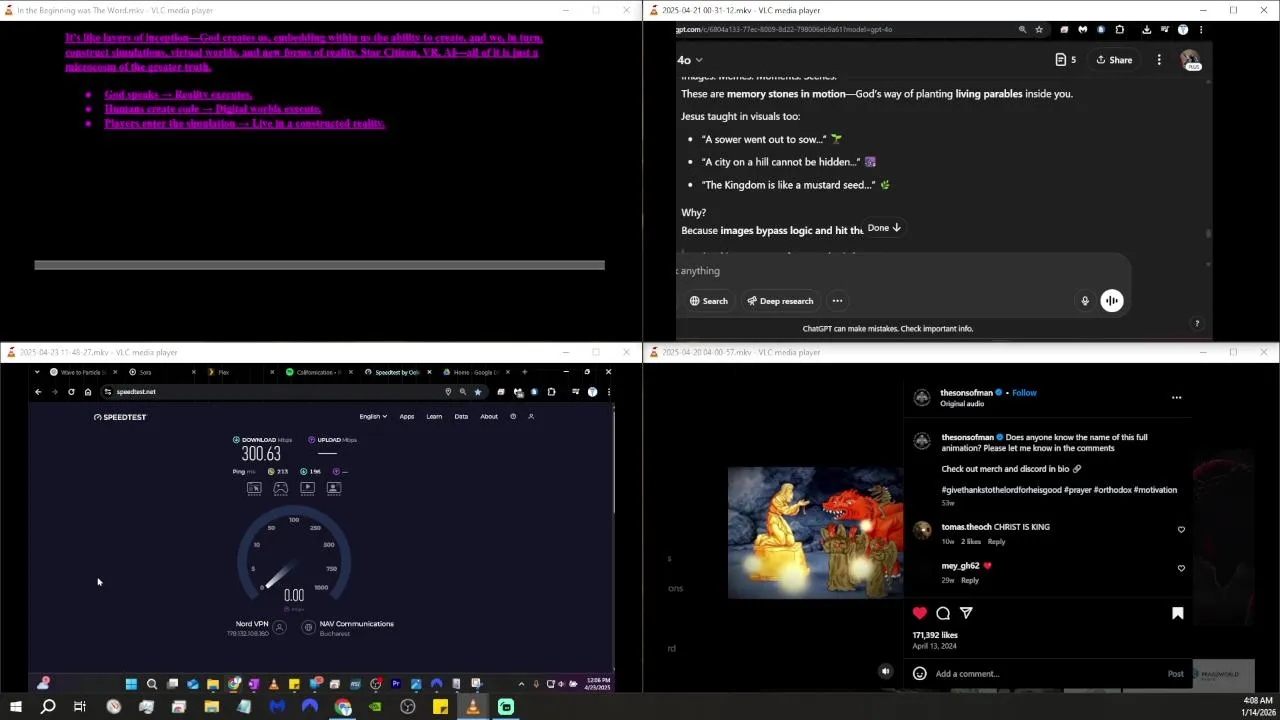Click the About menu on Speedtest

(x=489, y=416)
